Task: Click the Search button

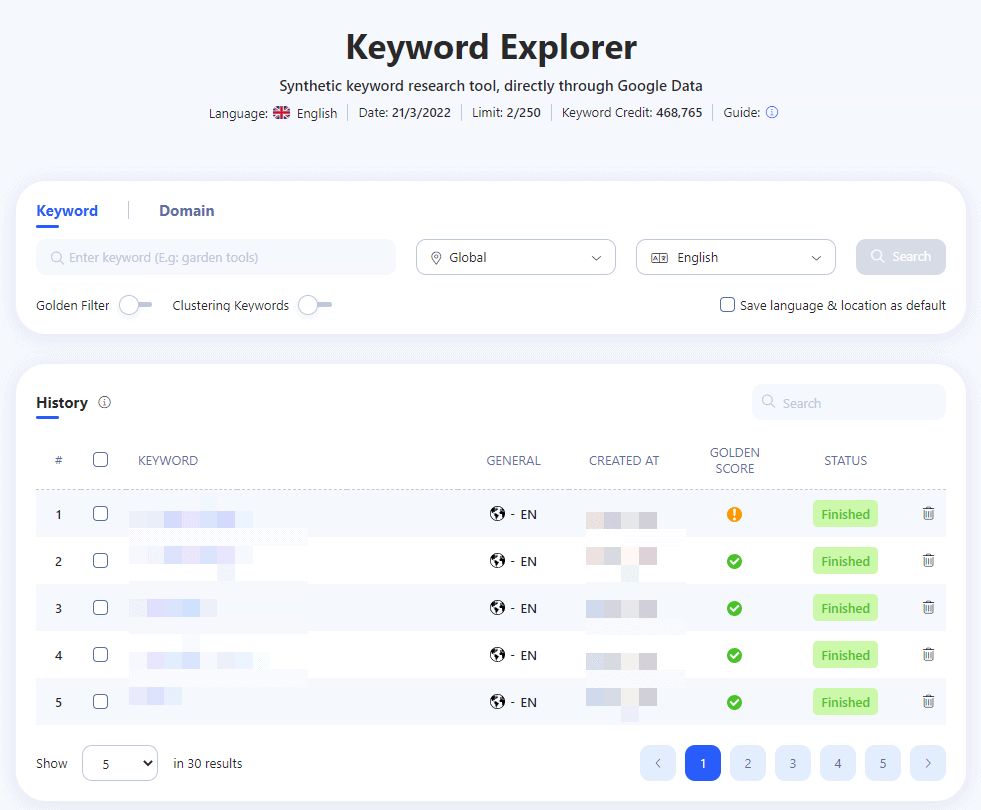Action: tap(901, 257)
